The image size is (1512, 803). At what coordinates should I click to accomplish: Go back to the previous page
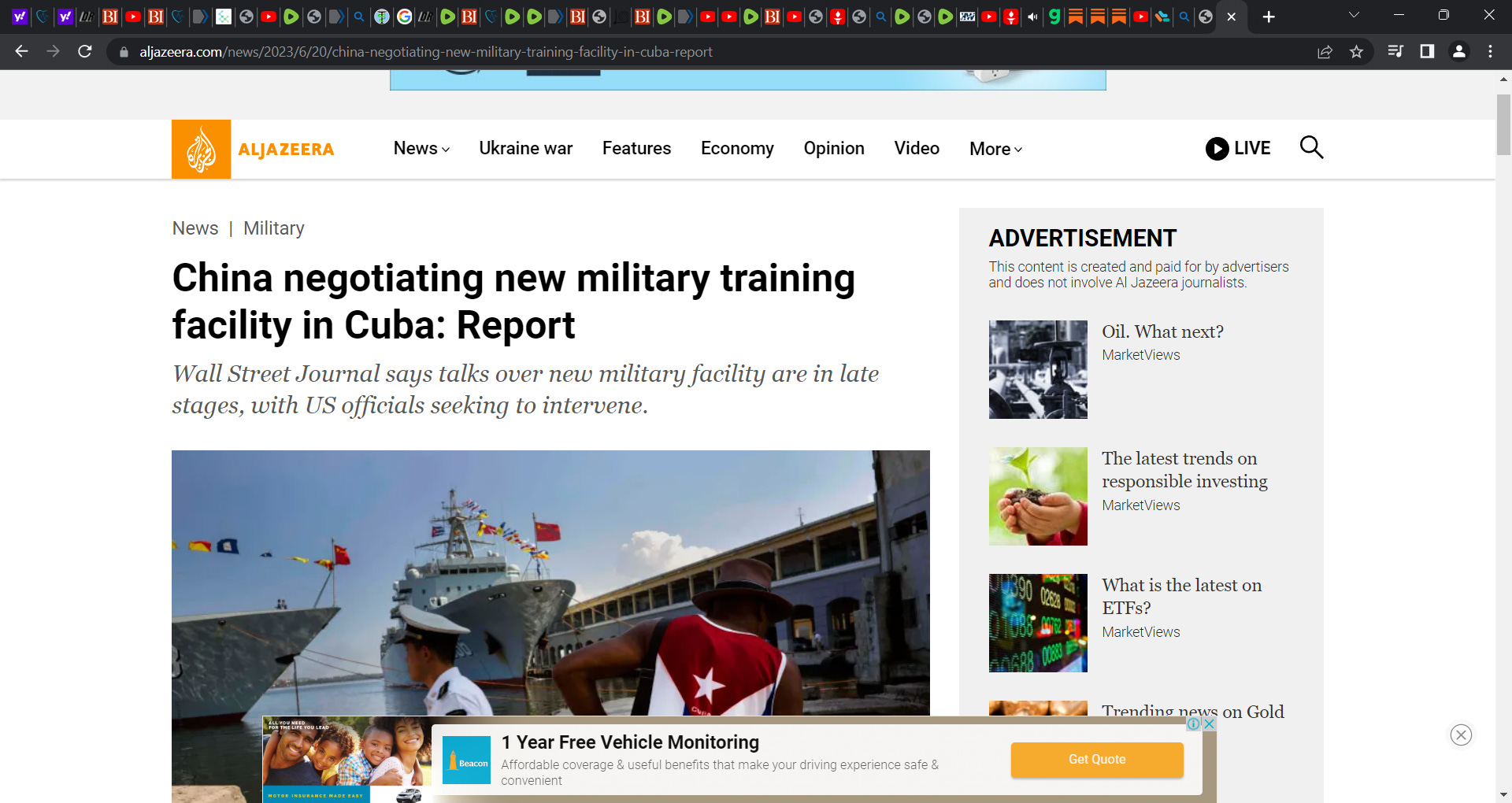click(x=21, y=51)
